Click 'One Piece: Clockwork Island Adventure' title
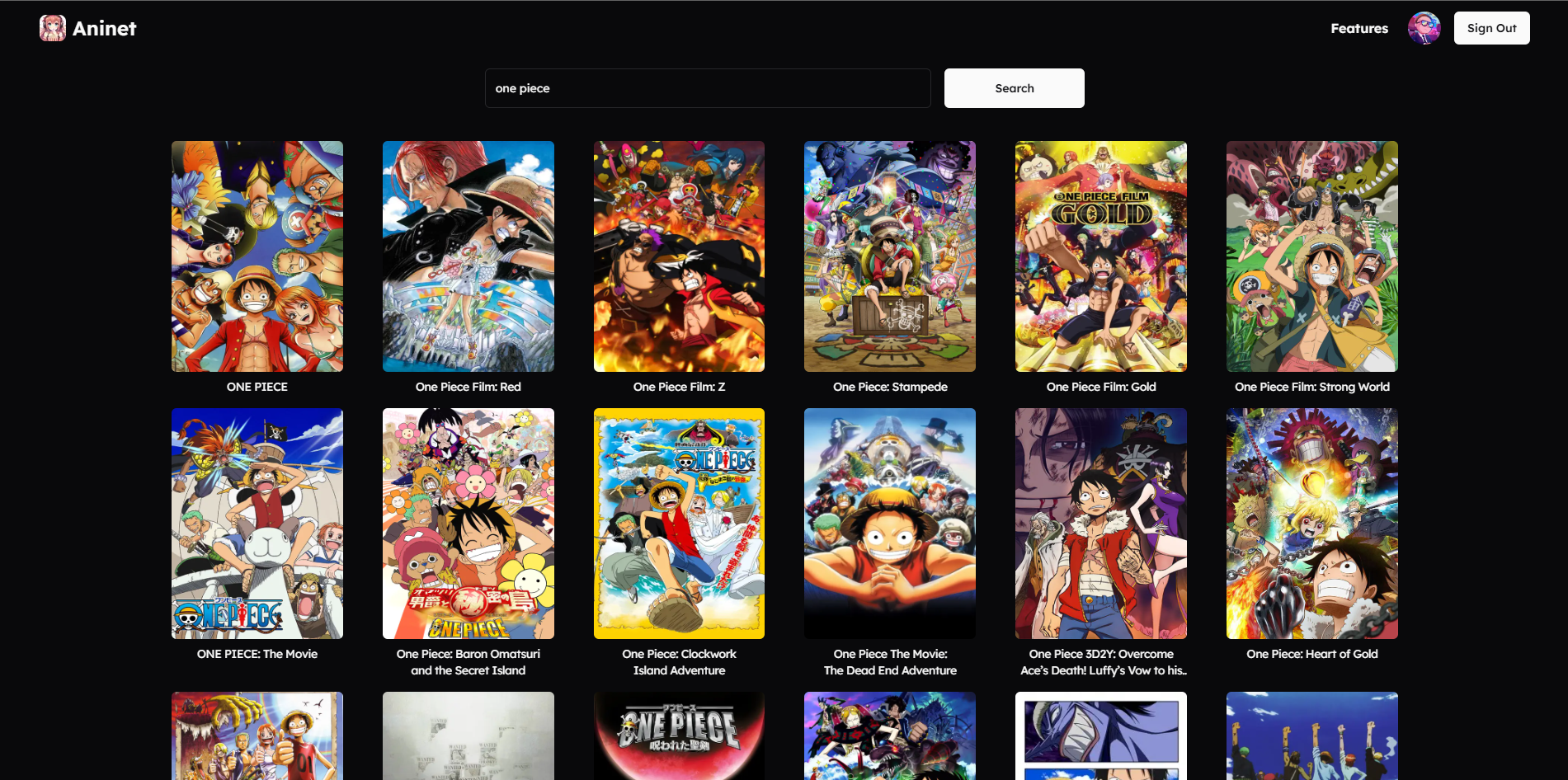 (679, 662)
